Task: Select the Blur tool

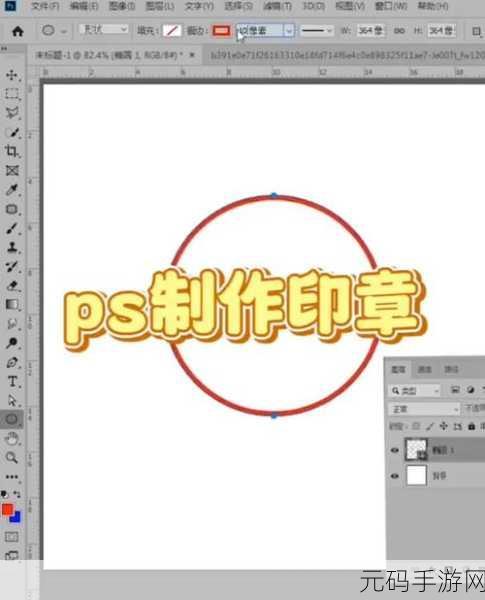Action: 11,324
